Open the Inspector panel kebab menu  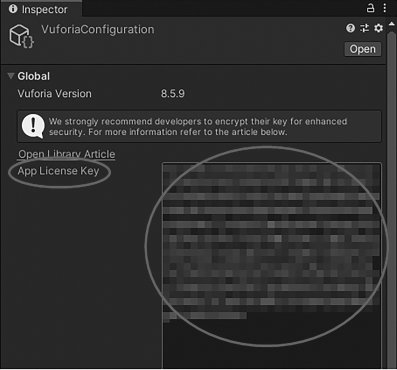pyautogui.click(x=385, y=8)
